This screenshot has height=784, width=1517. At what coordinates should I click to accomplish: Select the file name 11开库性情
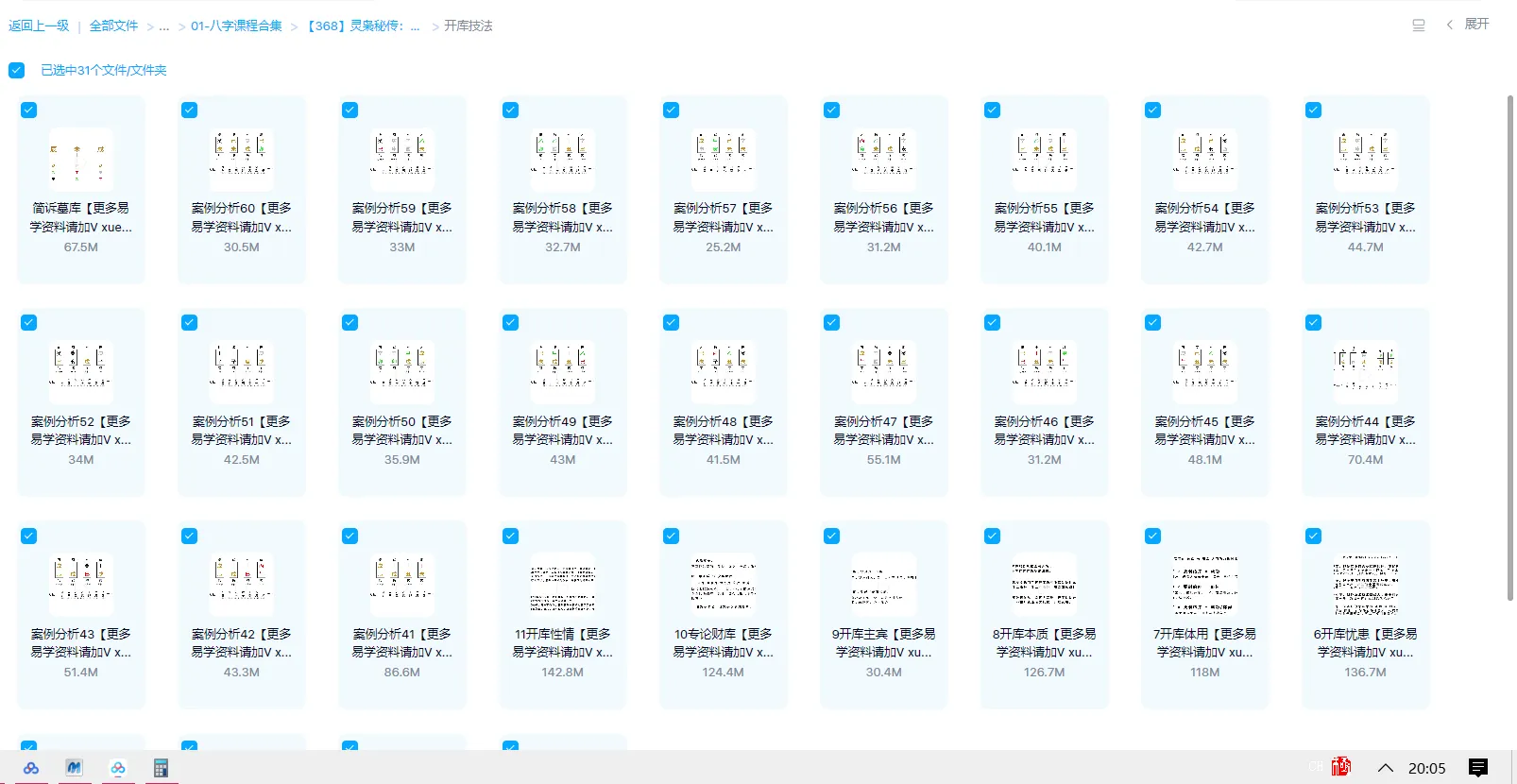click(x=563, y=642)
